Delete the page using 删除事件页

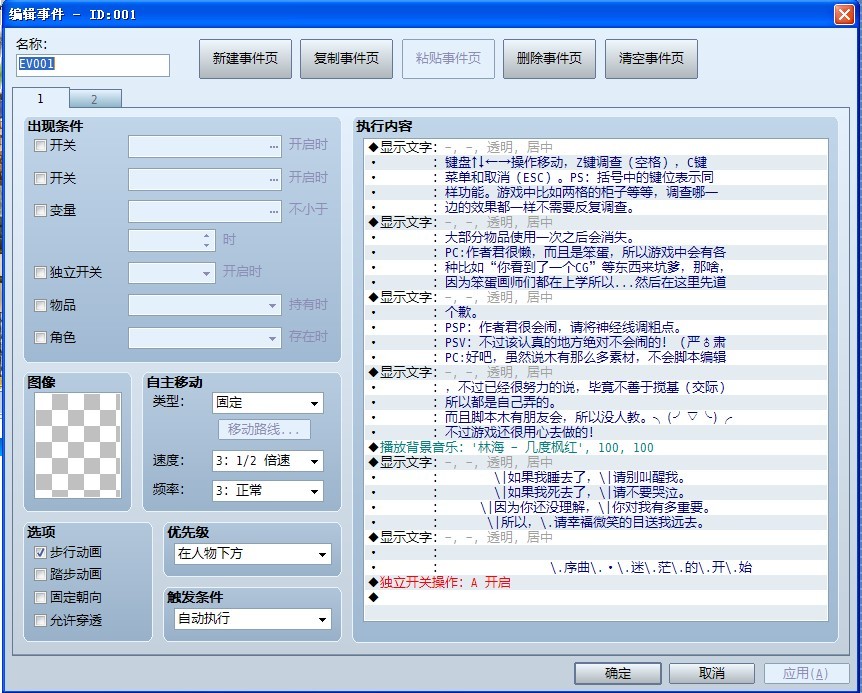(549, 59)
